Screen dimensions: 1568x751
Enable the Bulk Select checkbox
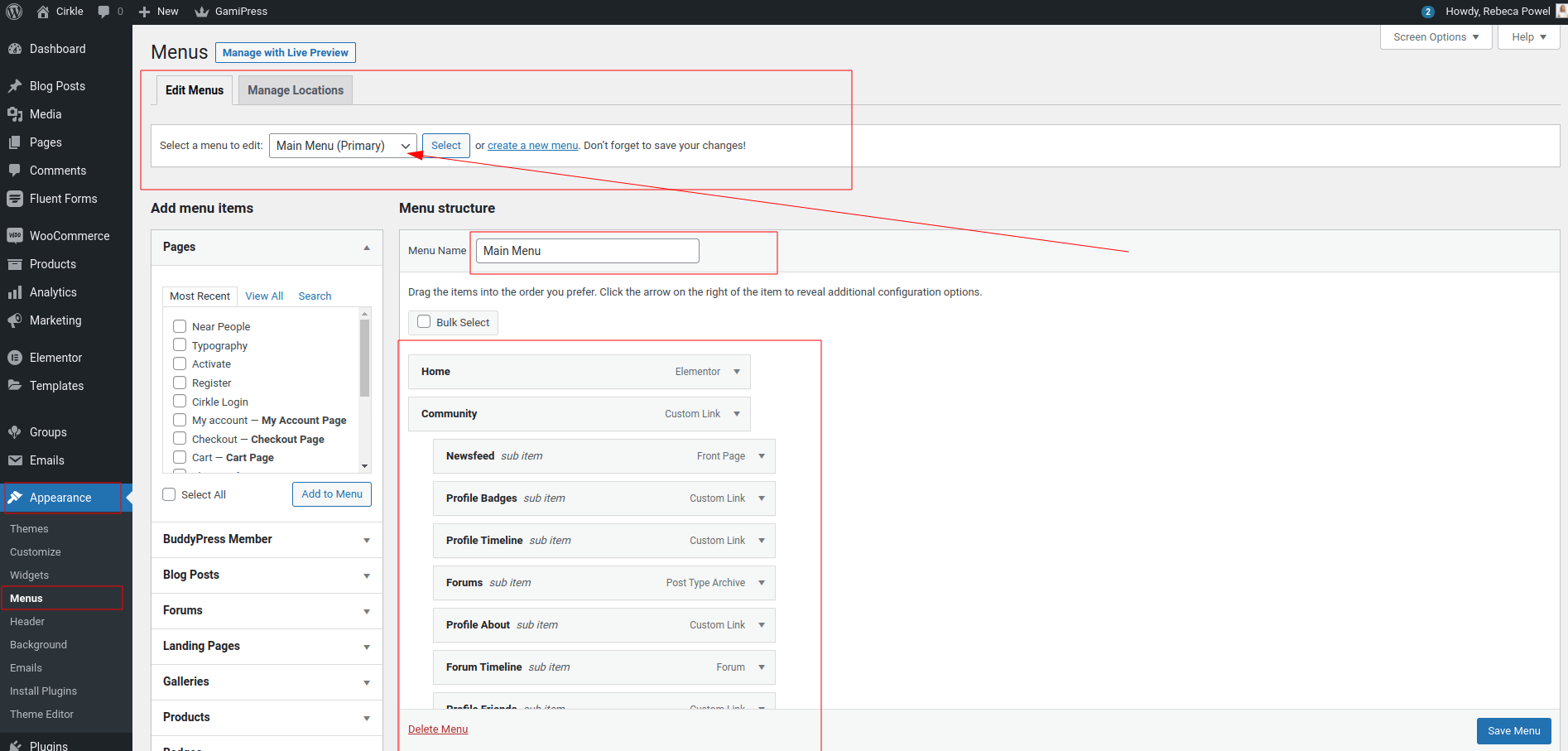point(424,321)
